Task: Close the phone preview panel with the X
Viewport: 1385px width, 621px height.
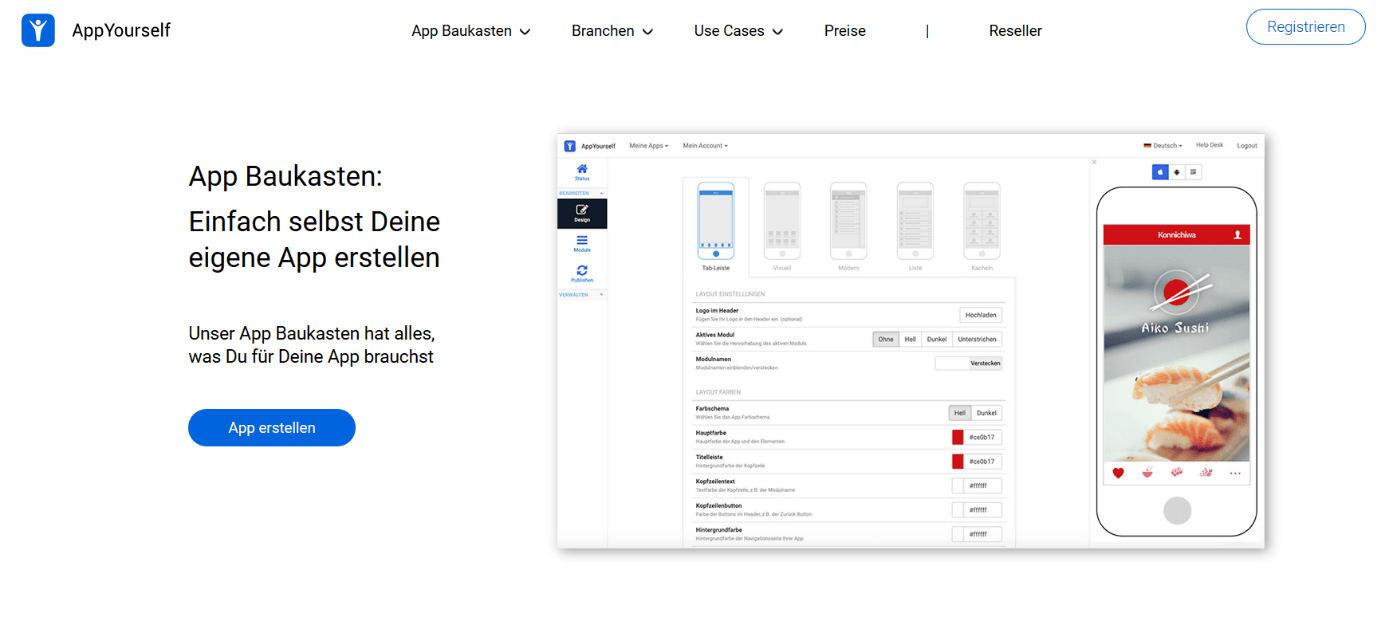Action: (1094, 162)
